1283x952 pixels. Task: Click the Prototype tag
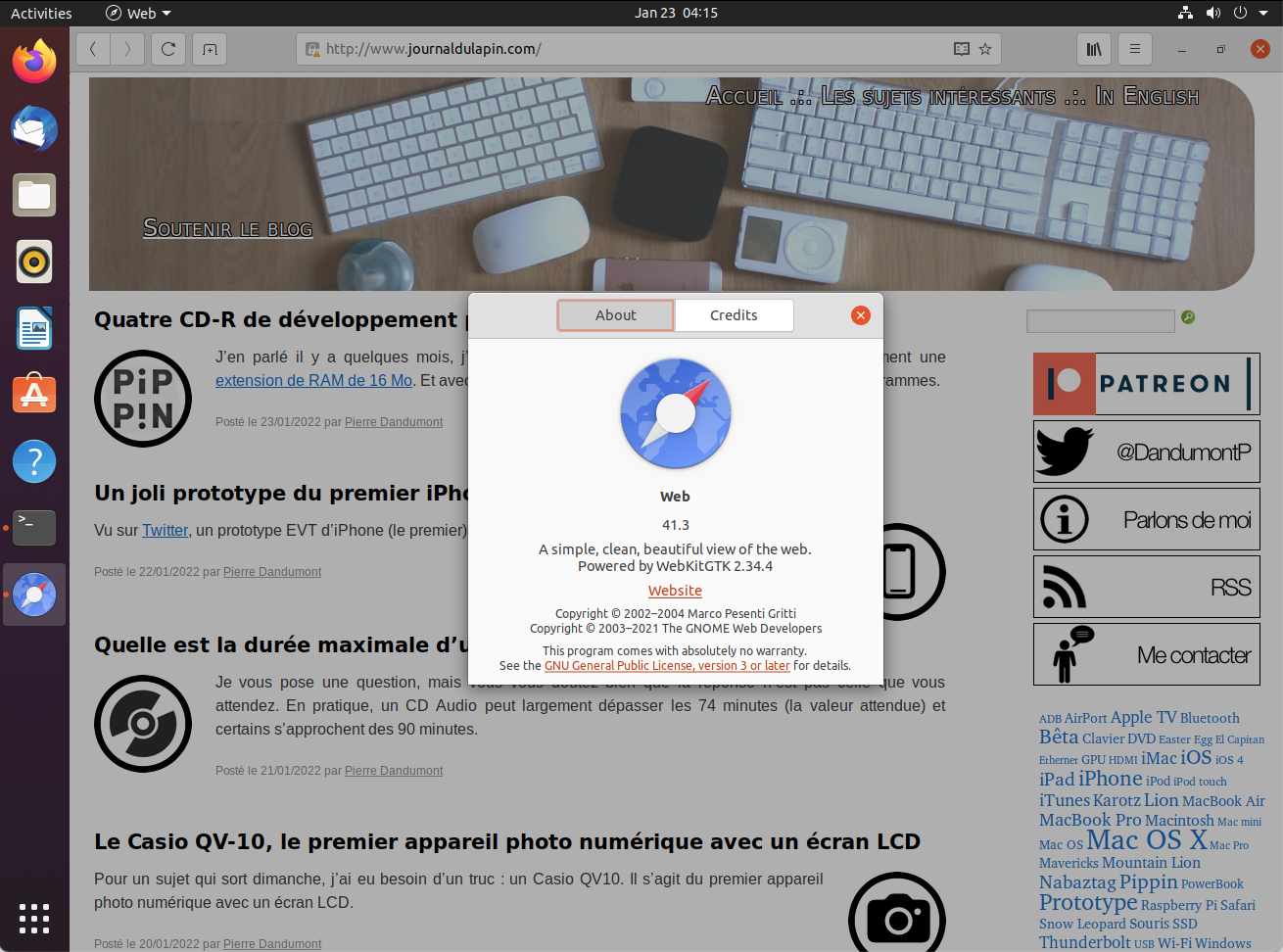click(1088, 903)
